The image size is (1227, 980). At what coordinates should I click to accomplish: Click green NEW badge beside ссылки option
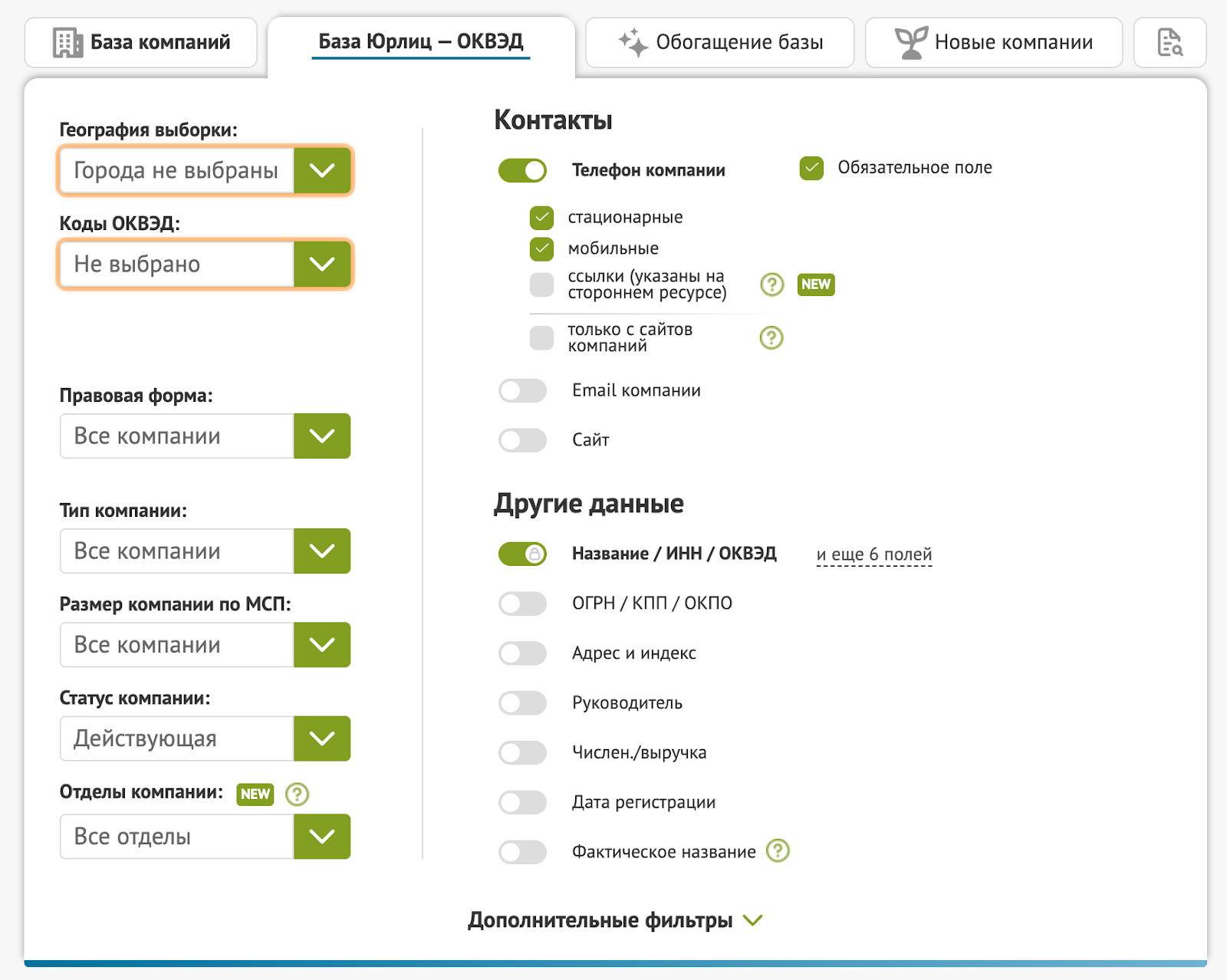point(816,284)
